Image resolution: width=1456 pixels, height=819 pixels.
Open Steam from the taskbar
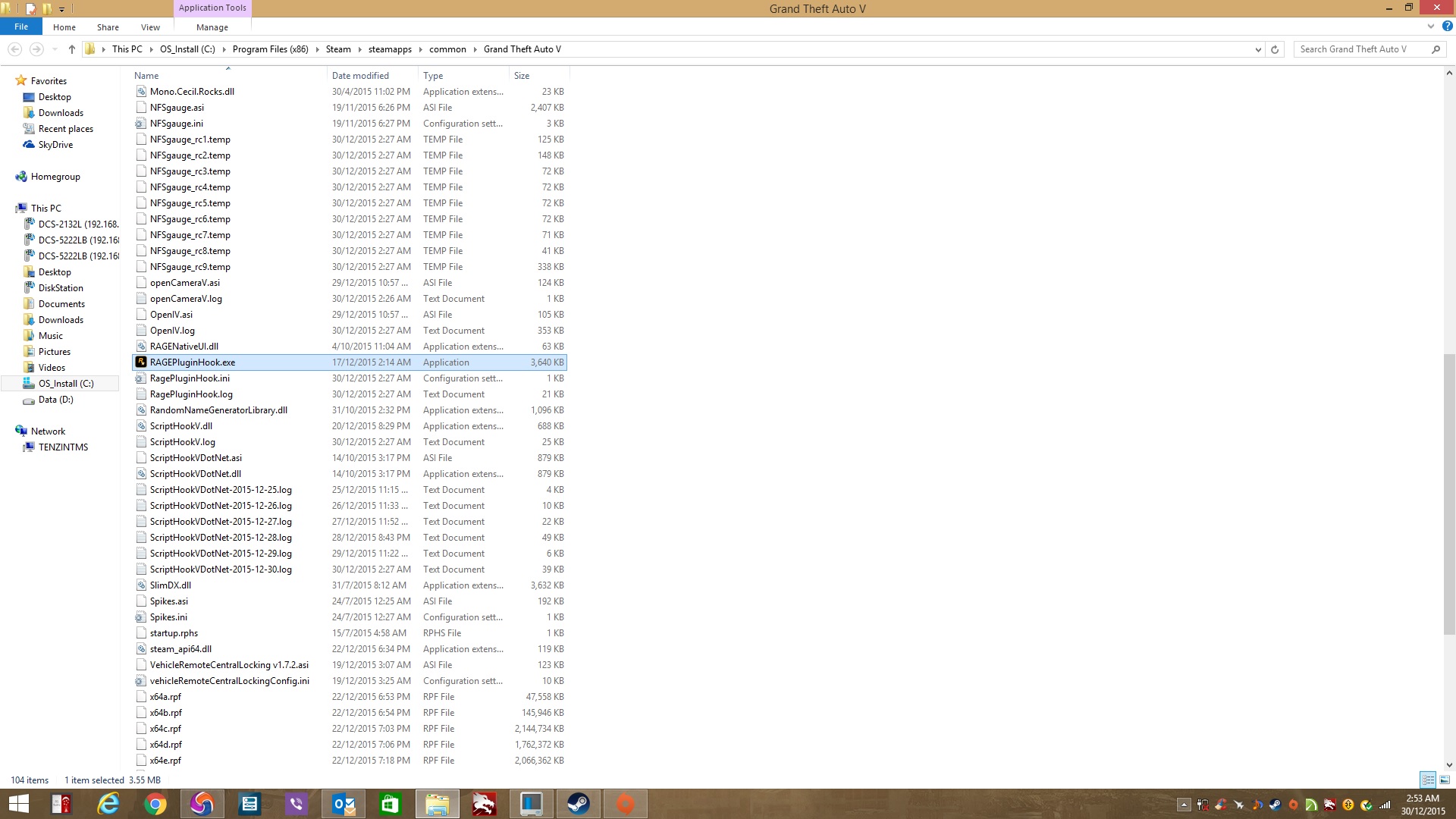coord(579,804)
